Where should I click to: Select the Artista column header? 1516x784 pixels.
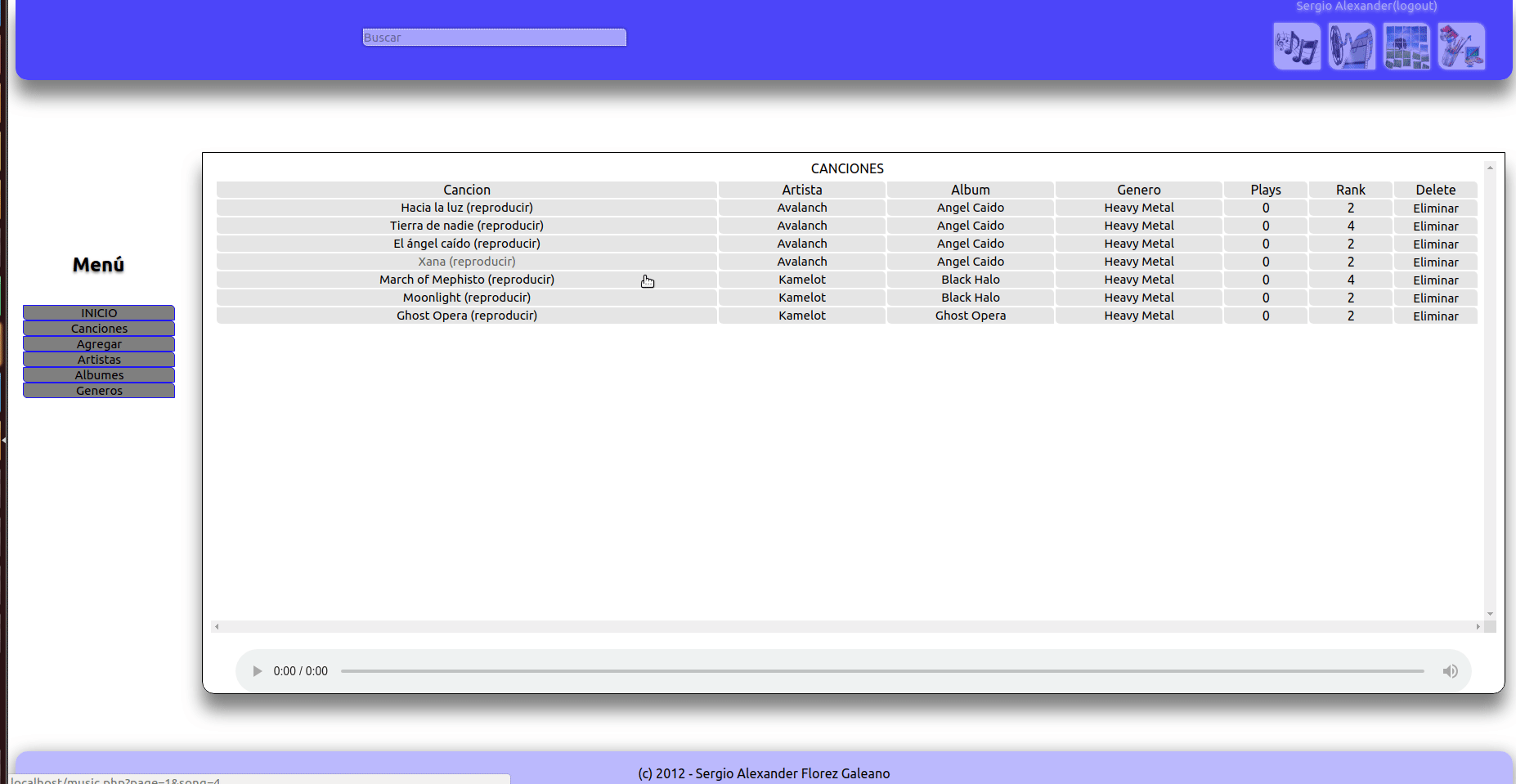click(x=801, y=189)
